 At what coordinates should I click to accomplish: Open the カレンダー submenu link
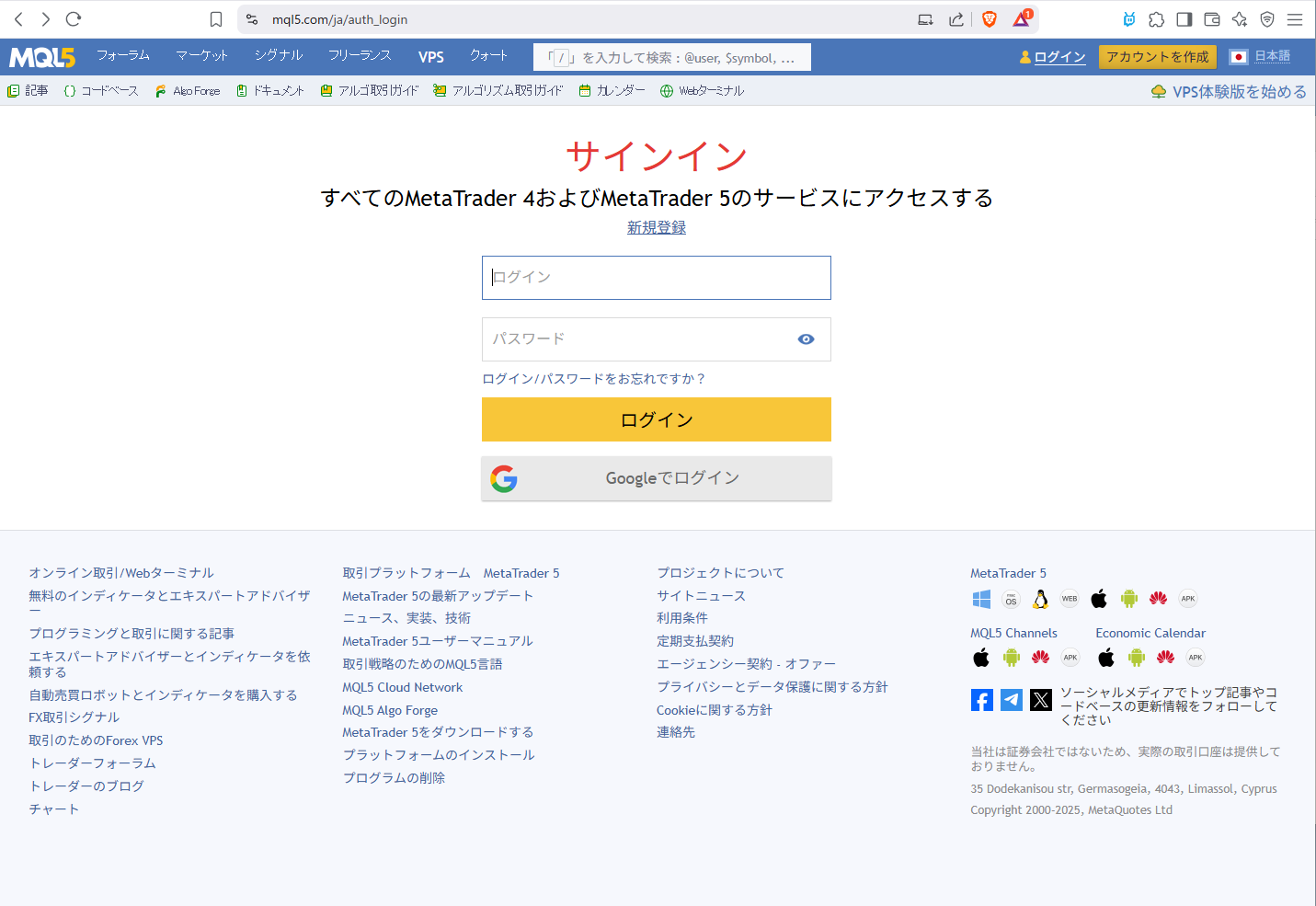[612, 90]
